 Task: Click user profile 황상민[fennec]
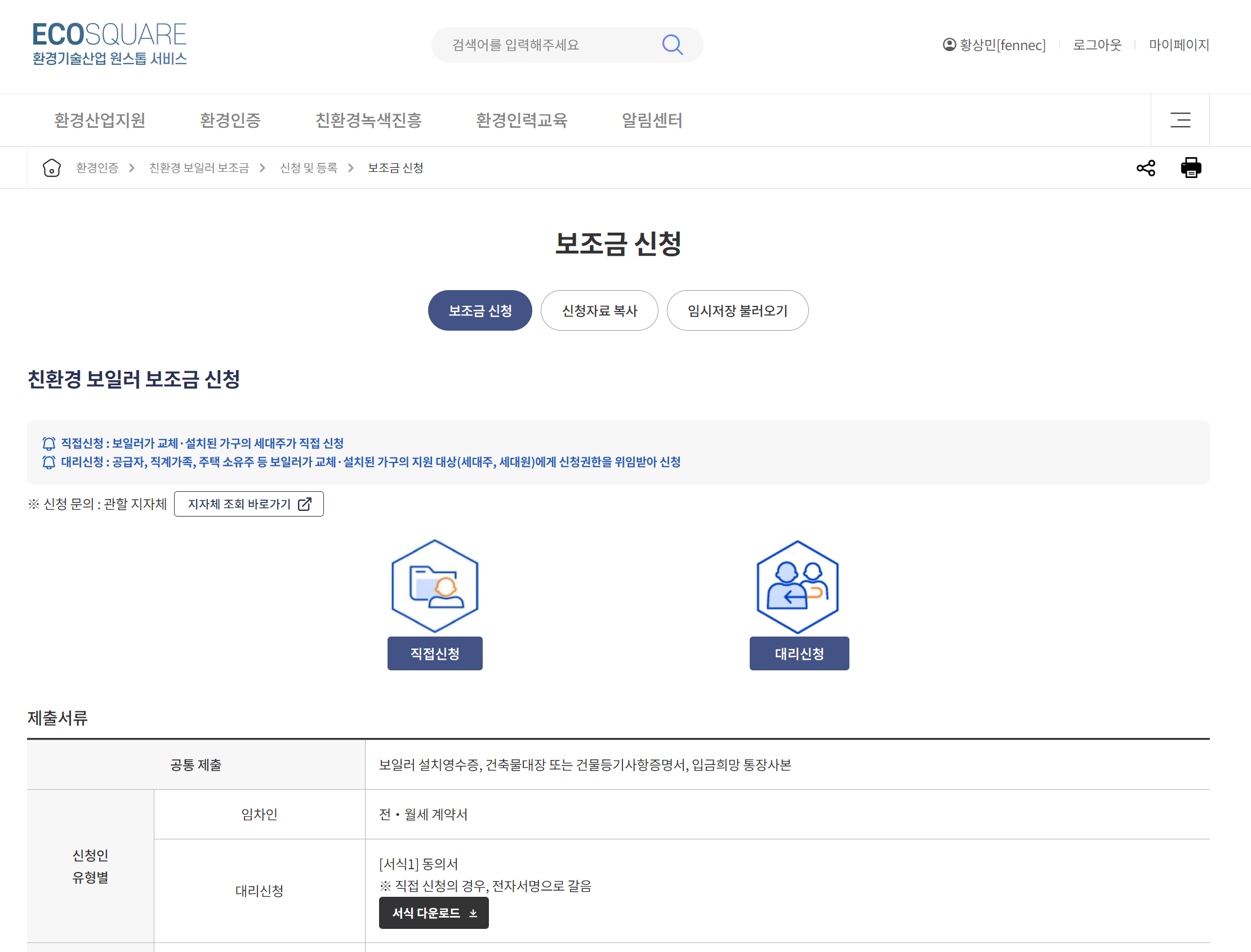[994, 45]
